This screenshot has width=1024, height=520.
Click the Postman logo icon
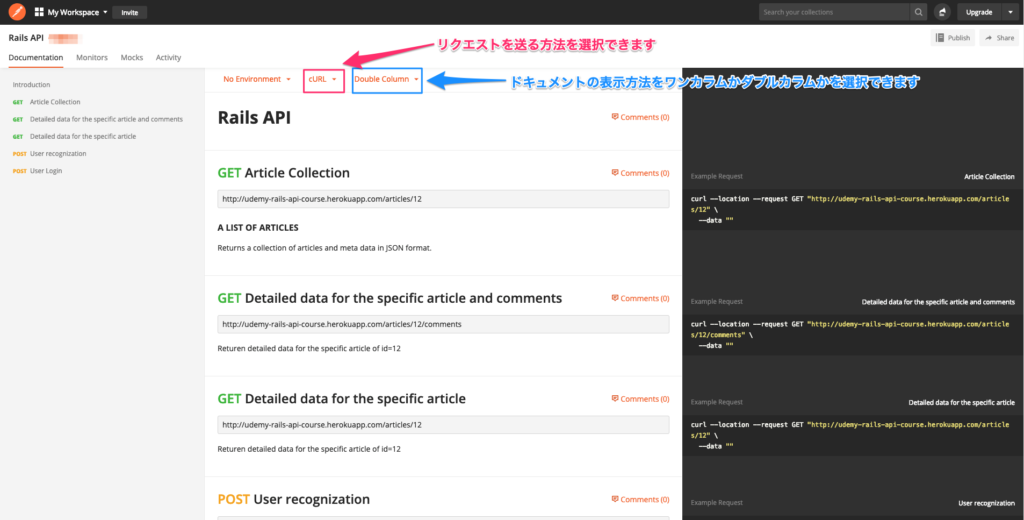click(17, 12)
